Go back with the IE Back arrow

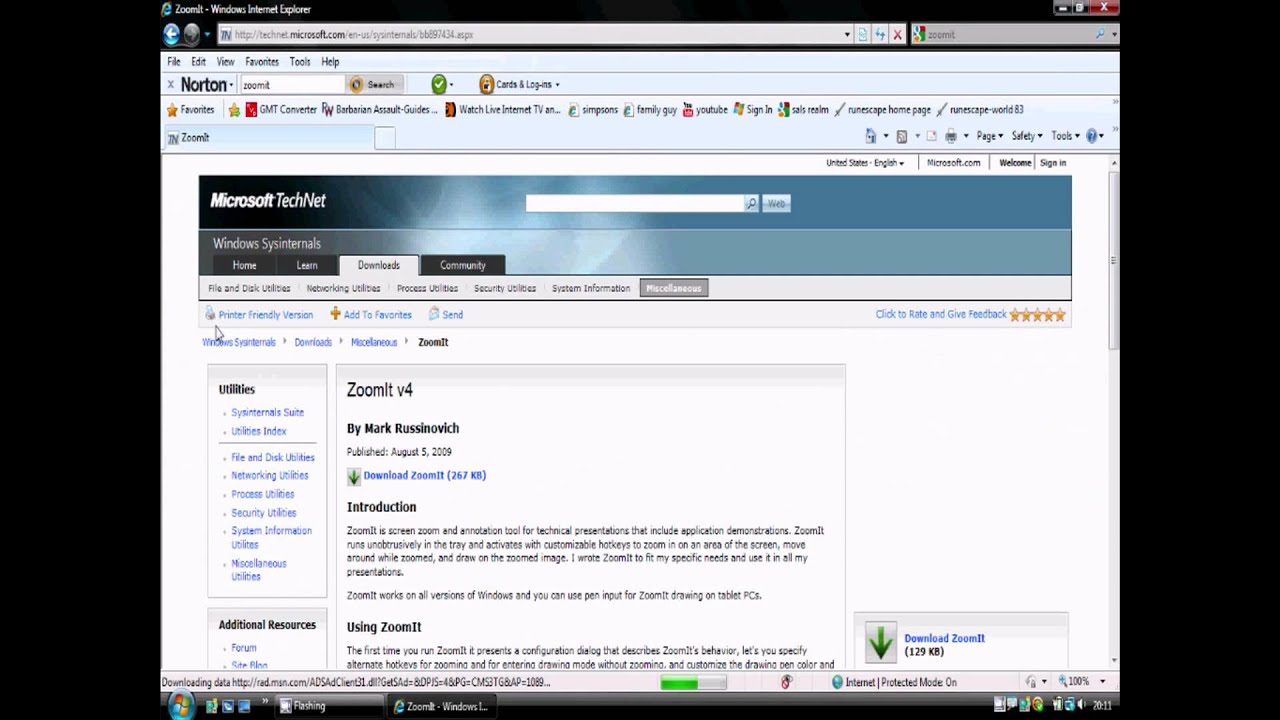pos(171,34)
